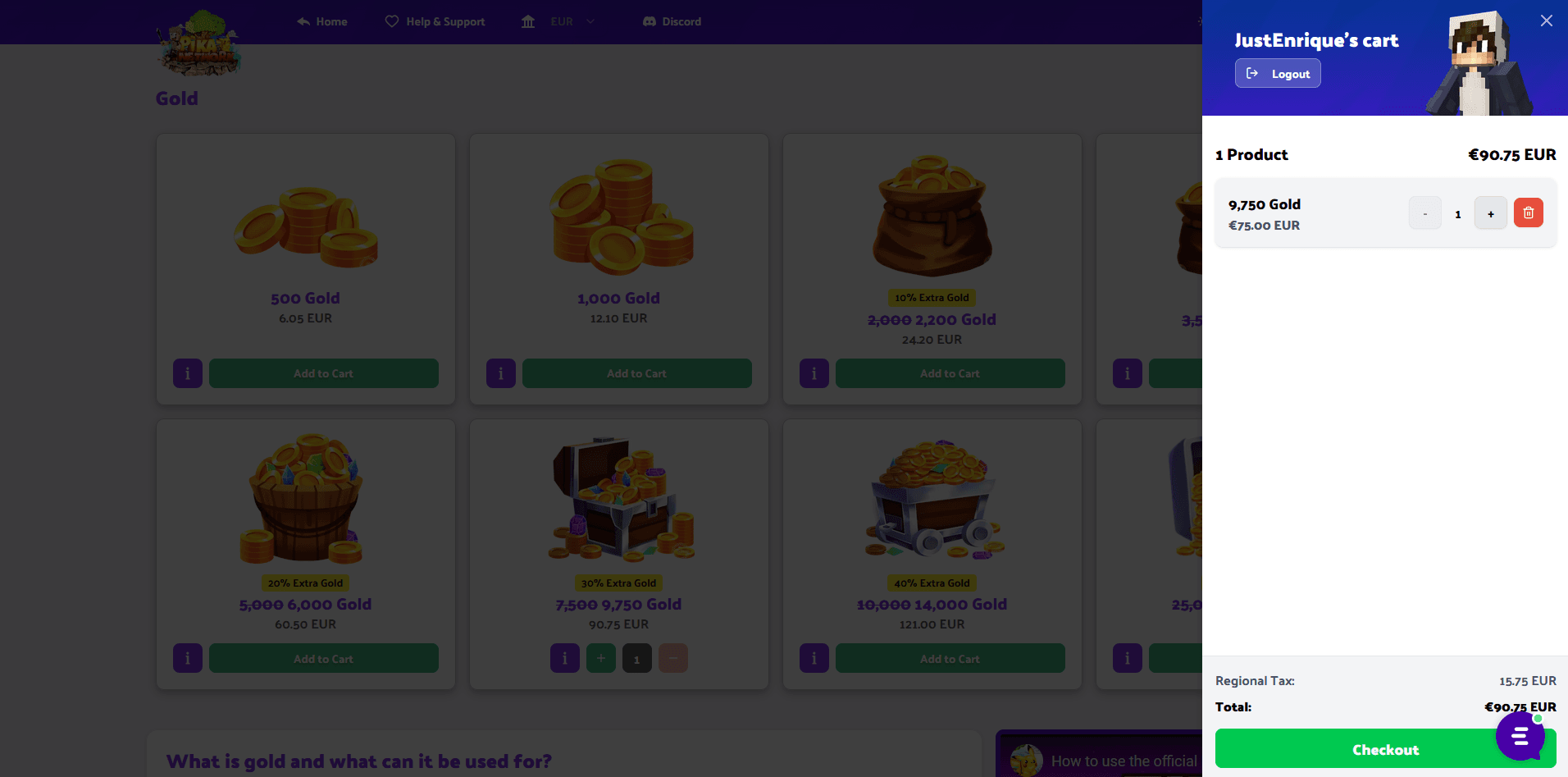This screenshot has height=777, width=1568.
Task: Go to Home in the top navigation
Action: click(322, 21)
